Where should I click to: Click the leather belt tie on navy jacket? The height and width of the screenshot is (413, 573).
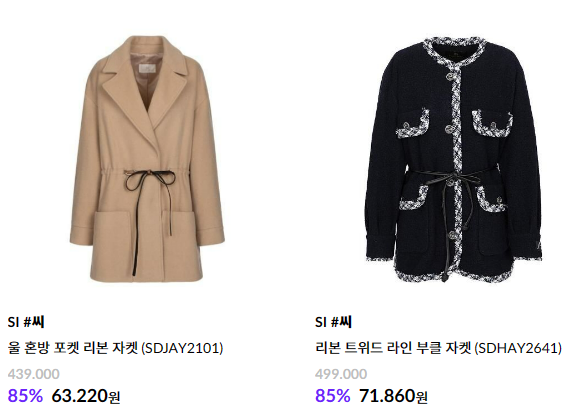point(453,180)
